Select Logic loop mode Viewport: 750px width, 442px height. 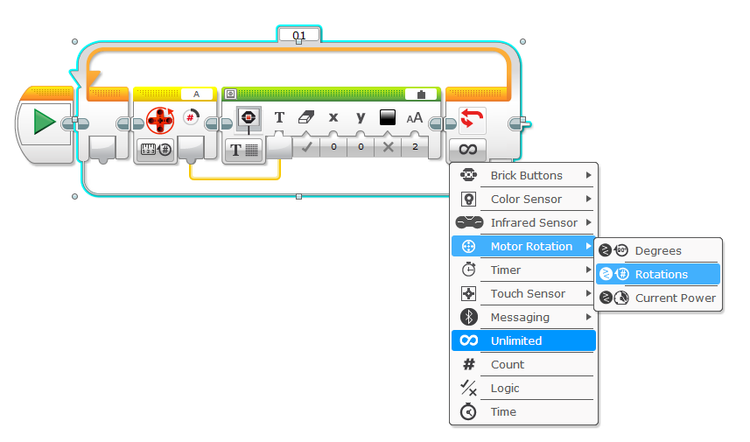pyautogui.click(x=507, y=388)
